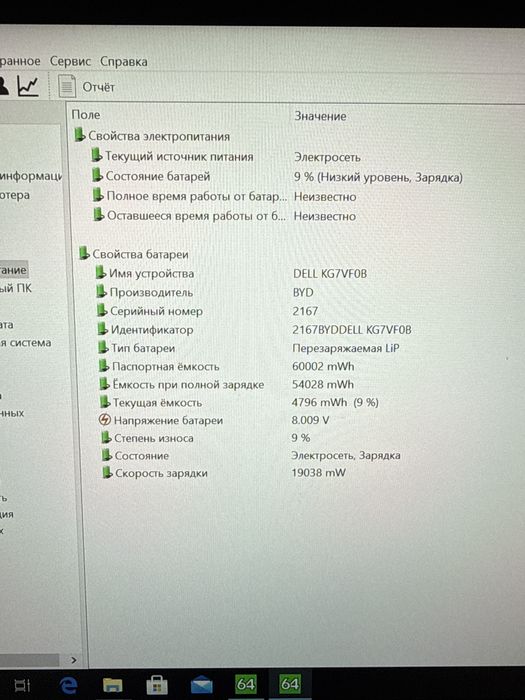
Task: Click battery icon beside Скорость зарядки
Action: click(x=107, y=472)
